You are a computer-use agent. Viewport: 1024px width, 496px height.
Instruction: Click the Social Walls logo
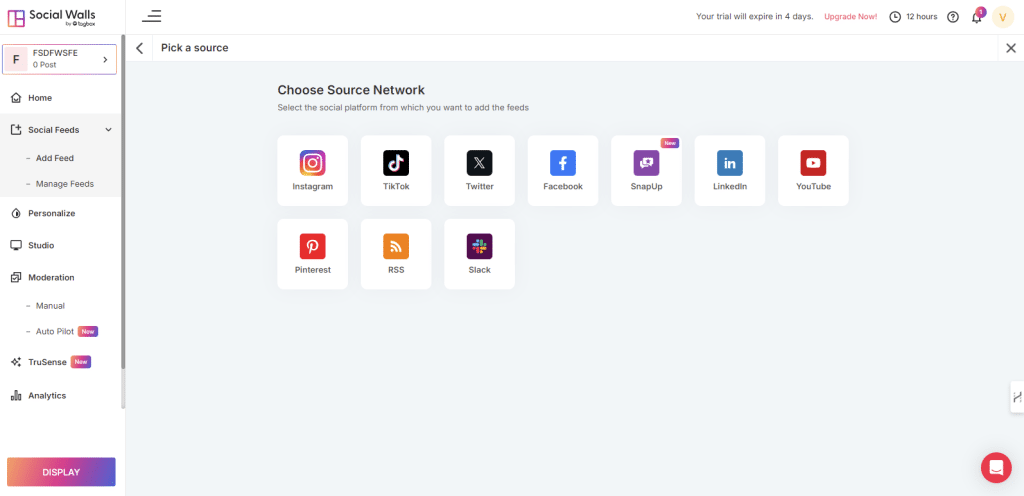pyautogui.click(x=51, y=17)
